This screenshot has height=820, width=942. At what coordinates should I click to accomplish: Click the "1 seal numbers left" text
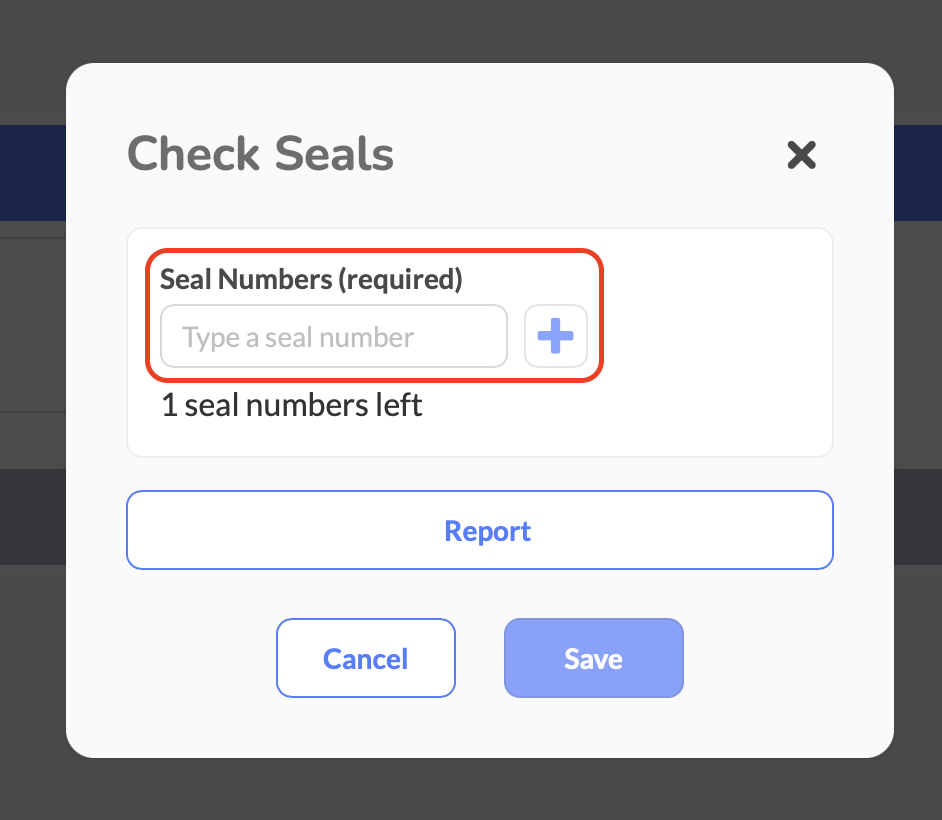[x=292, y=405]
